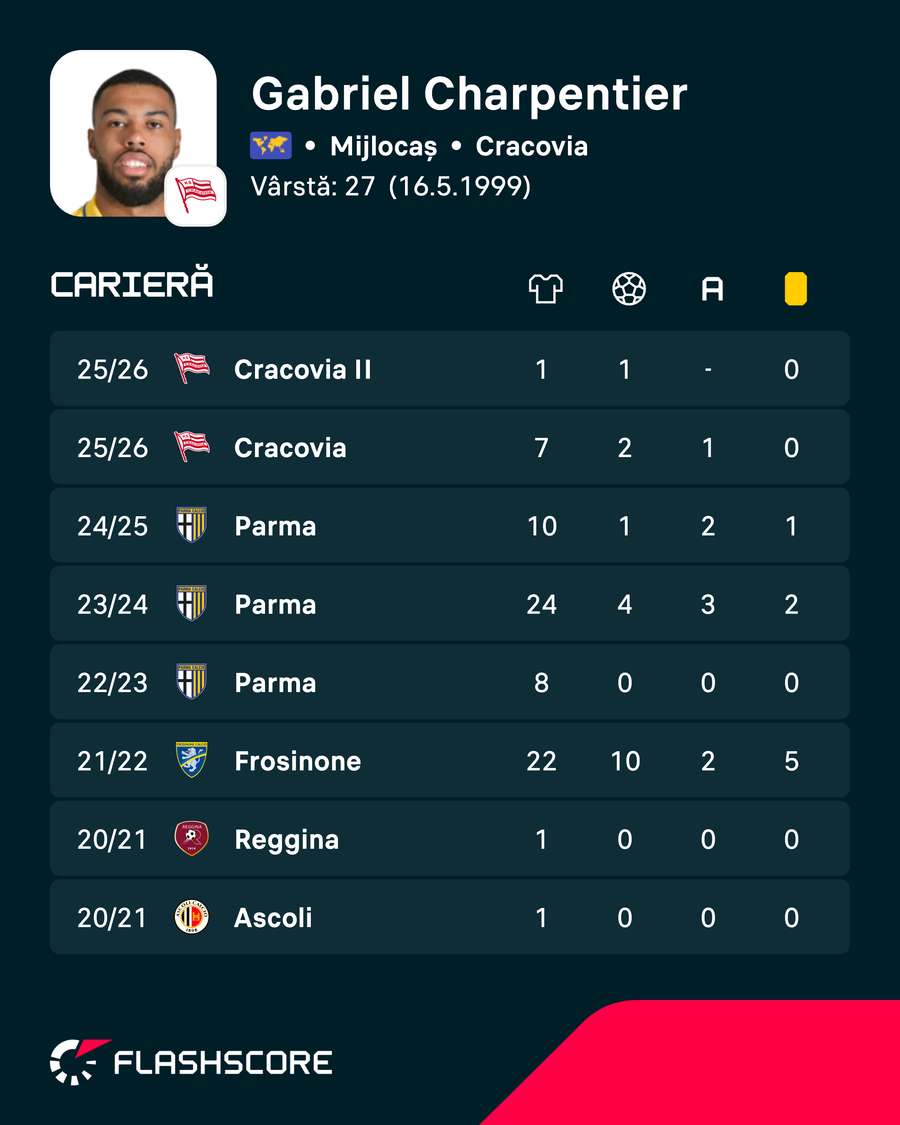Click the assists 'A' column header

[712, 290]
